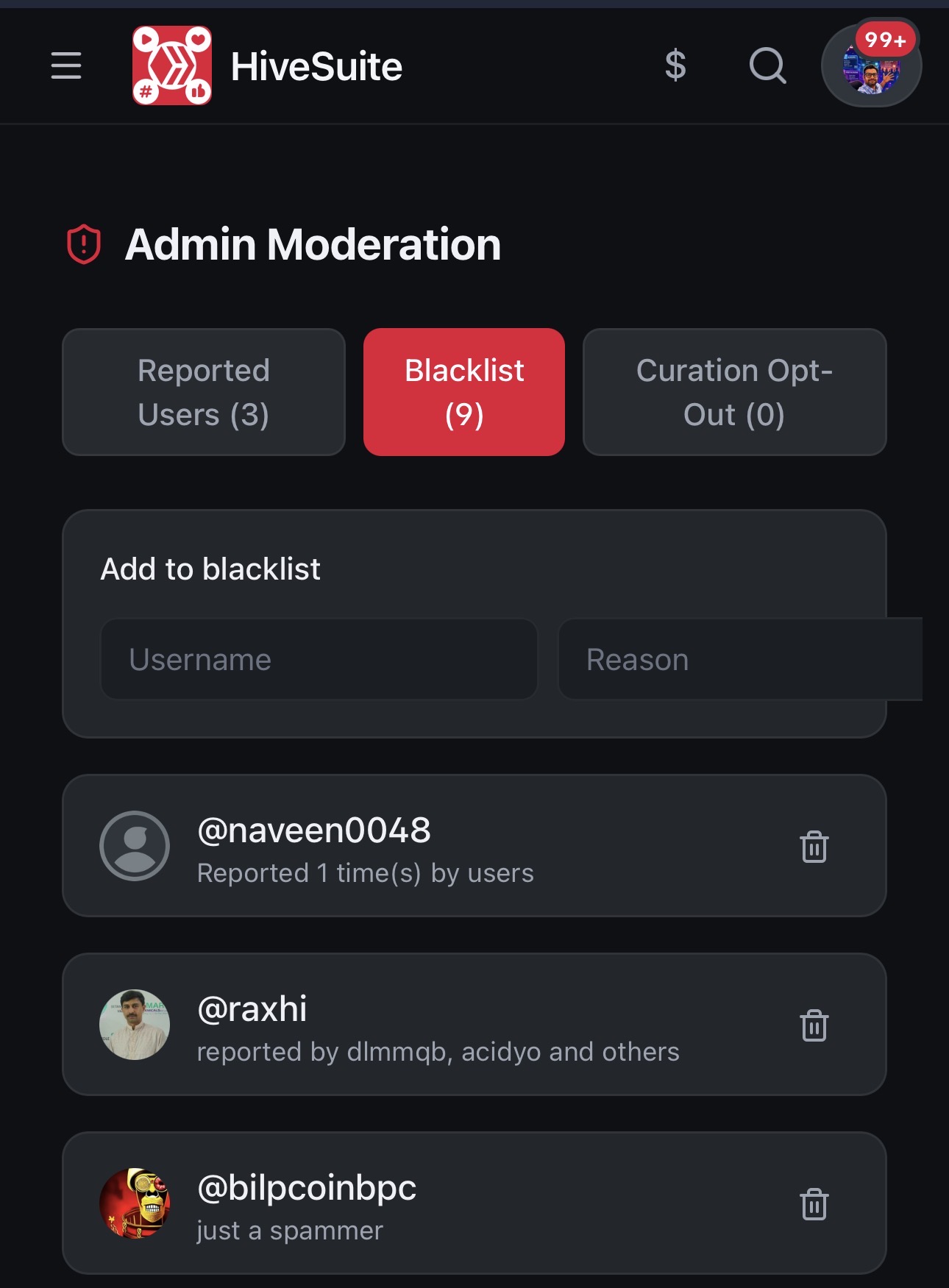Open search with the magnifier icon
This screenshot has height=1288, width=949.
pos(767,65)
